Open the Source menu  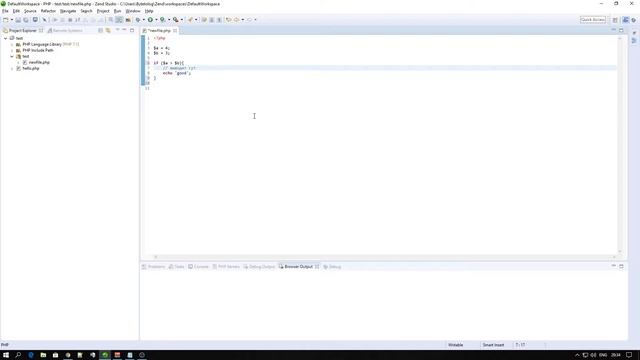[30, 11]
